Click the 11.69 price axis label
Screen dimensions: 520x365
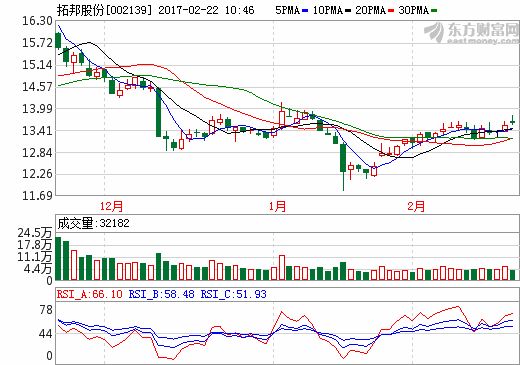coord(37,196)
